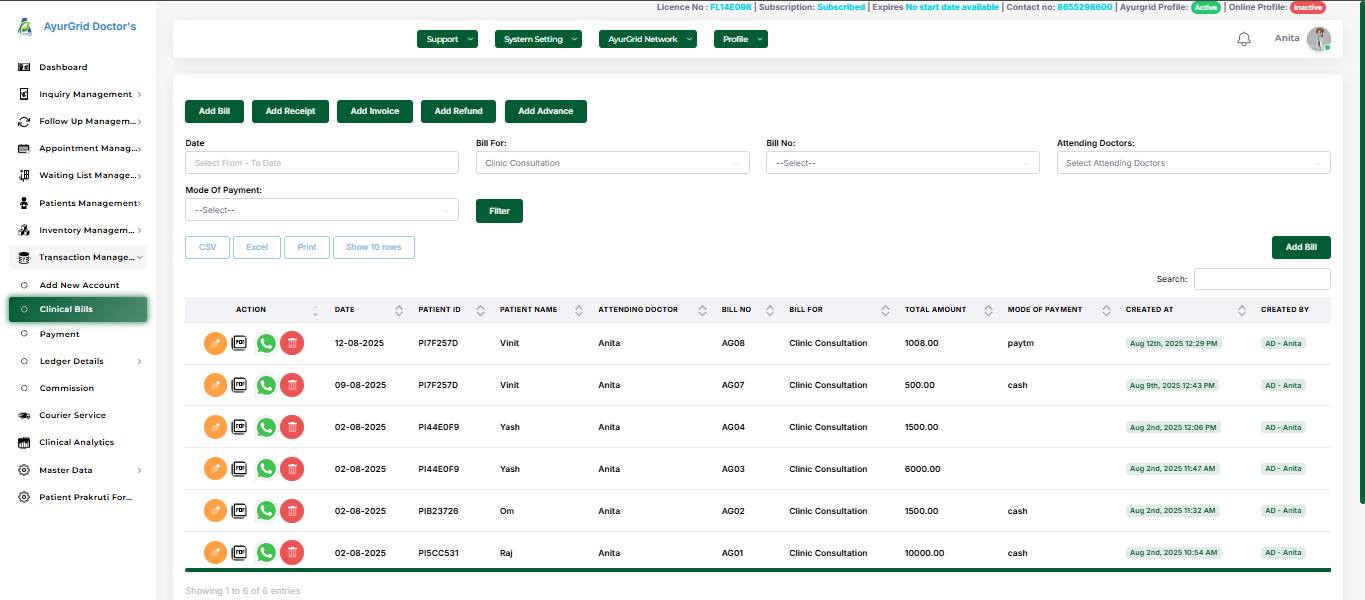
Task: Click the Anita profile avatar
Action: (1317, 38)
